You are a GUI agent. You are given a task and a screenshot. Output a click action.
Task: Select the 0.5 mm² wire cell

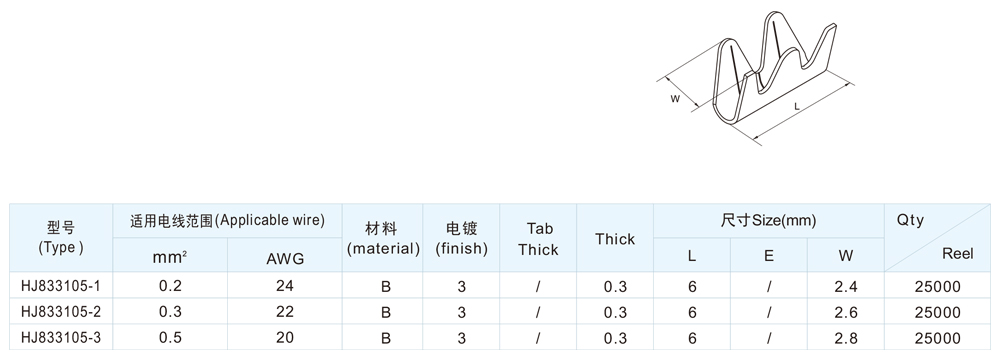point(170,338)
